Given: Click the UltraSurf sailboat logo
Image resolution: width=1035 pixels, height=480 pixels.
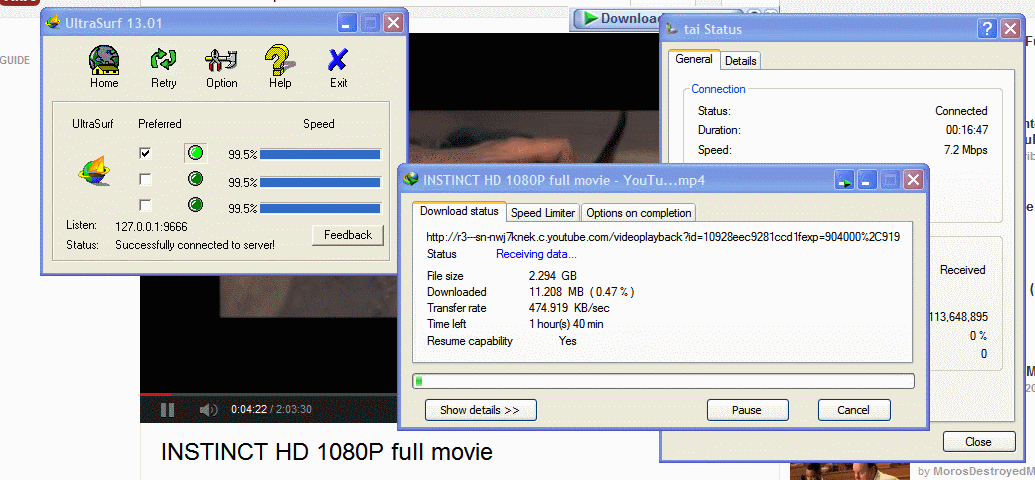Looking at the screenshot, I should [x=93, y=171].
